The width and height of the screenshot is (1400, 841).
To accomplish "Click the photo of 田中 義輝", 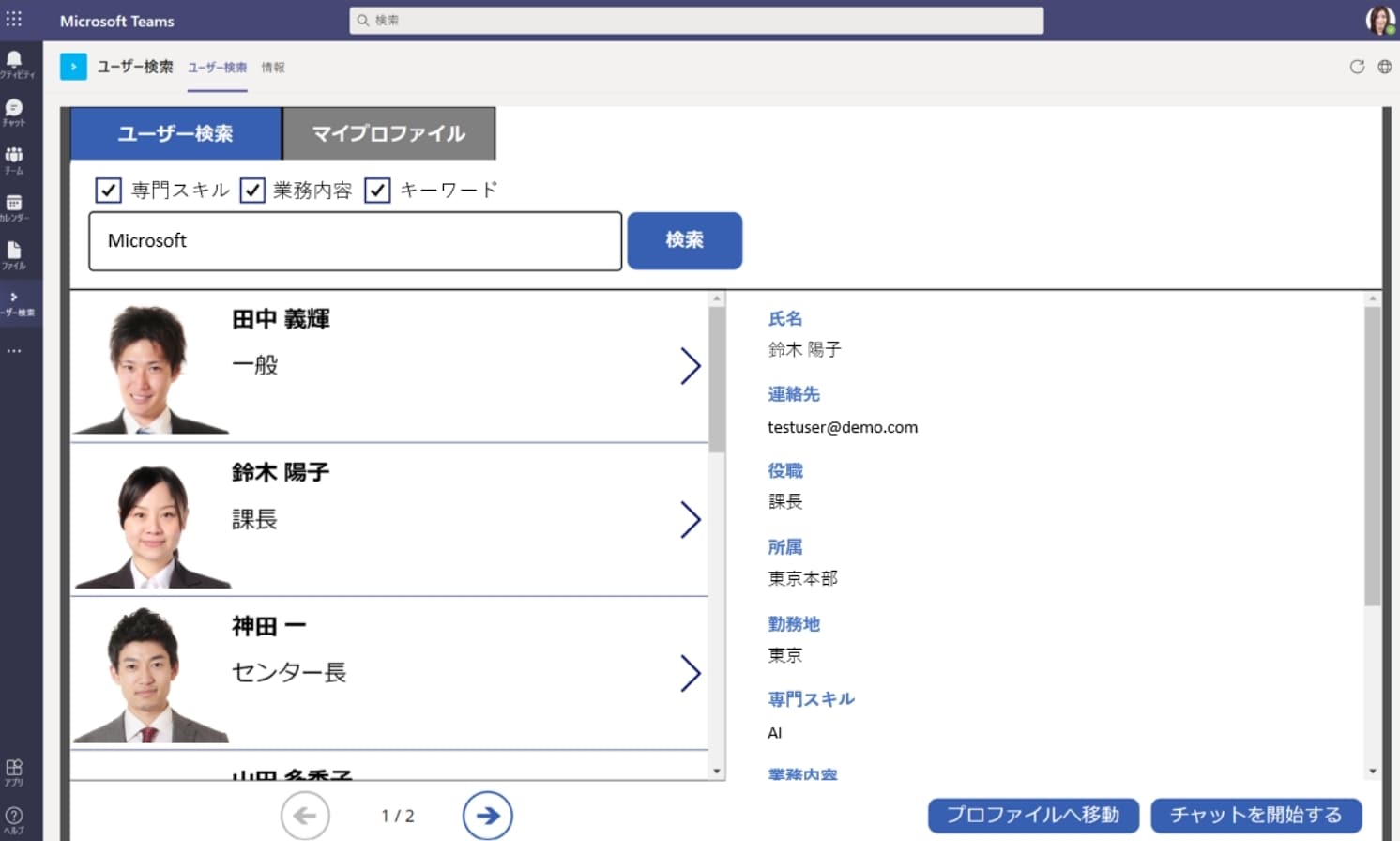I will (x=150, y=369).
